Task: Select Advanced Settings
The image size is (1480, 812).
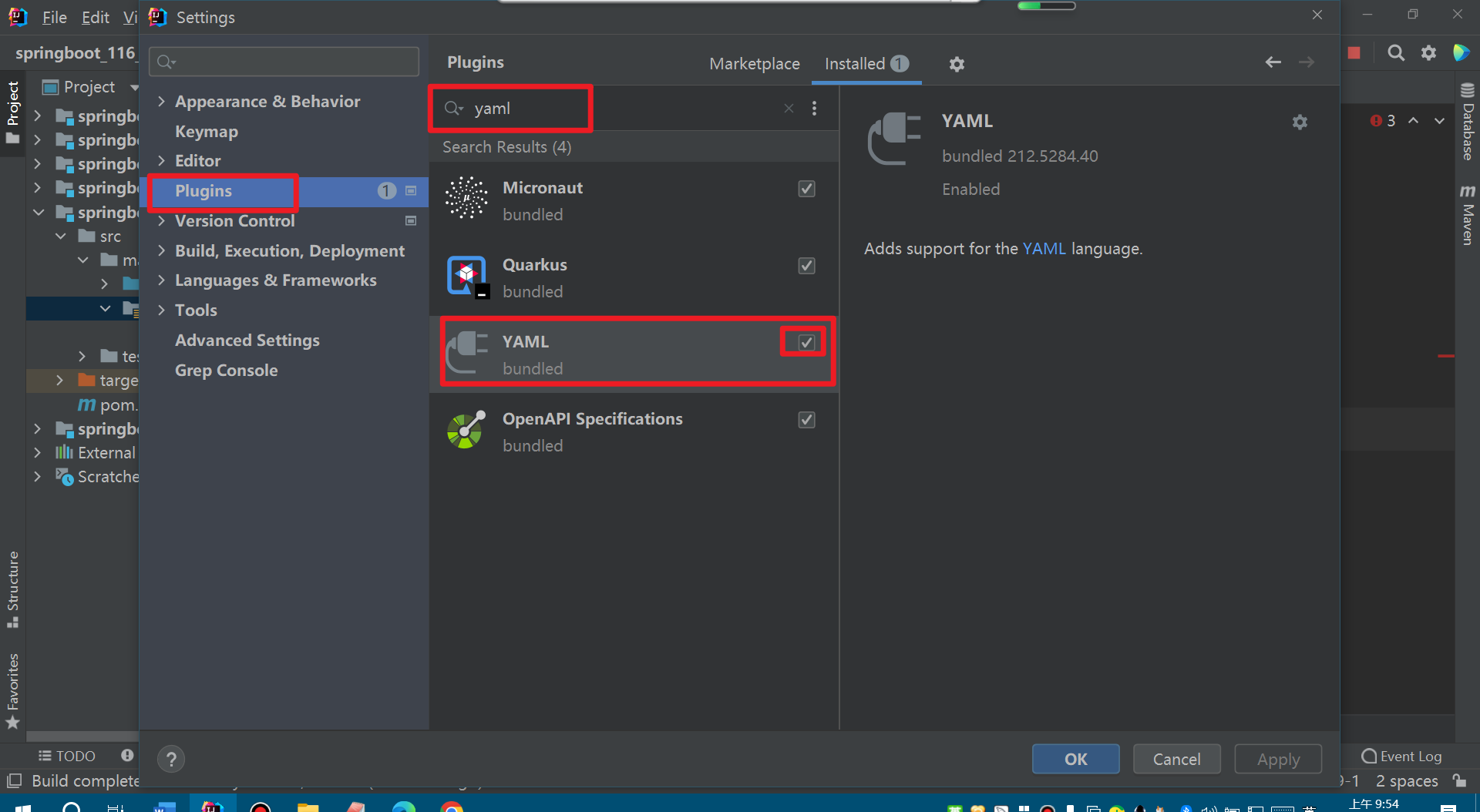Action: pos(247,340)
